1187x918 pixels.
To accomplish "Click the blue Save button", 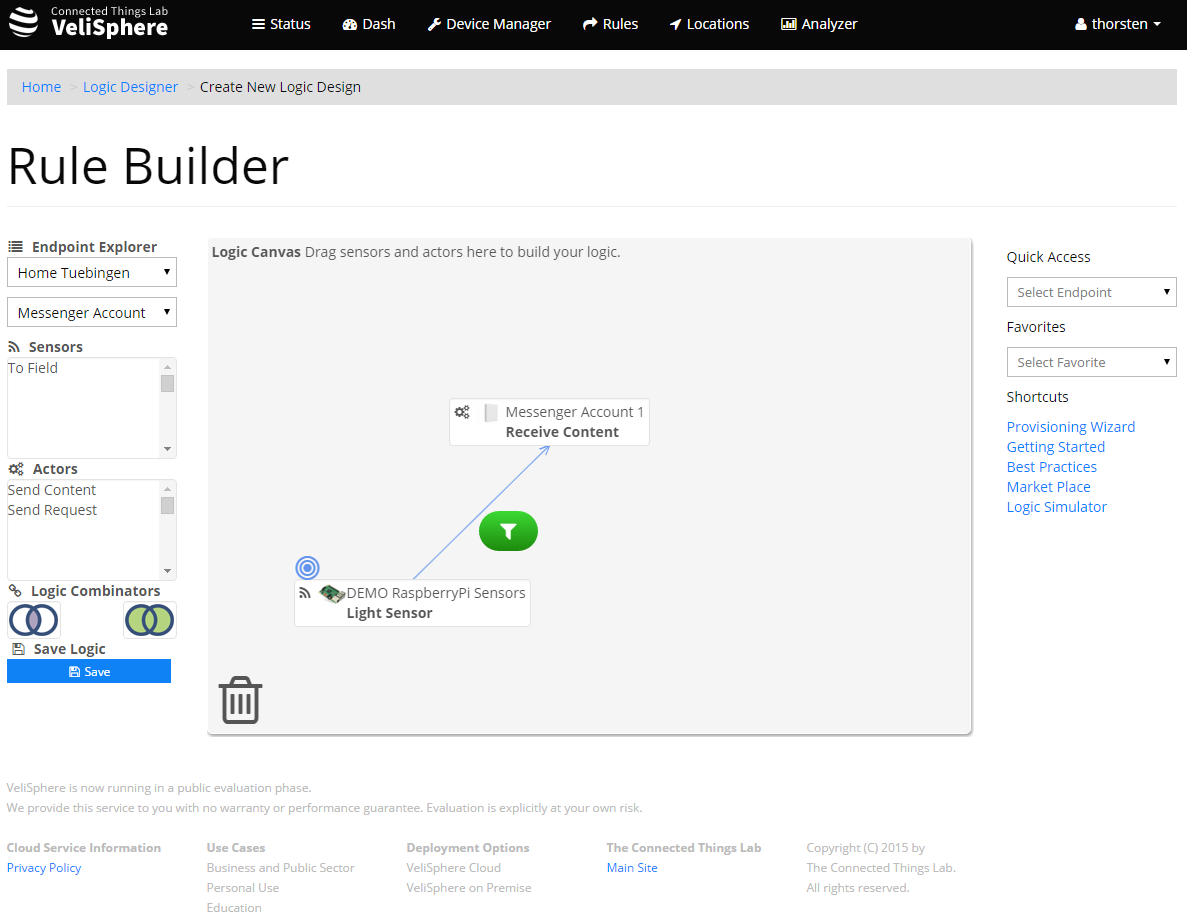I will pyautogui.click(x=89, y=671).
